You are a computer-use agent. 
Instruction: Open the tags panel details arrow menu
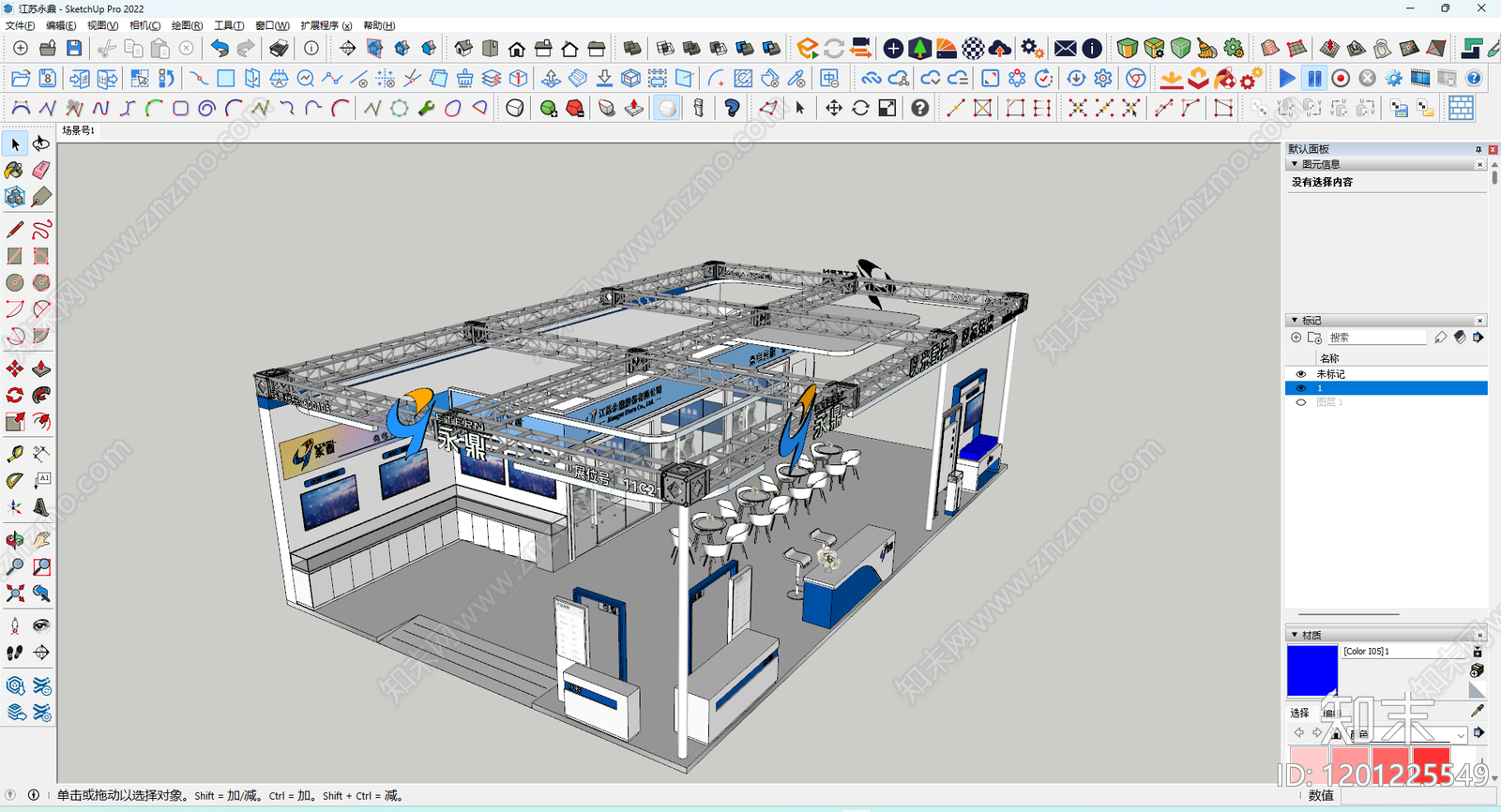pyautogui.click(x=1478, y=338)
